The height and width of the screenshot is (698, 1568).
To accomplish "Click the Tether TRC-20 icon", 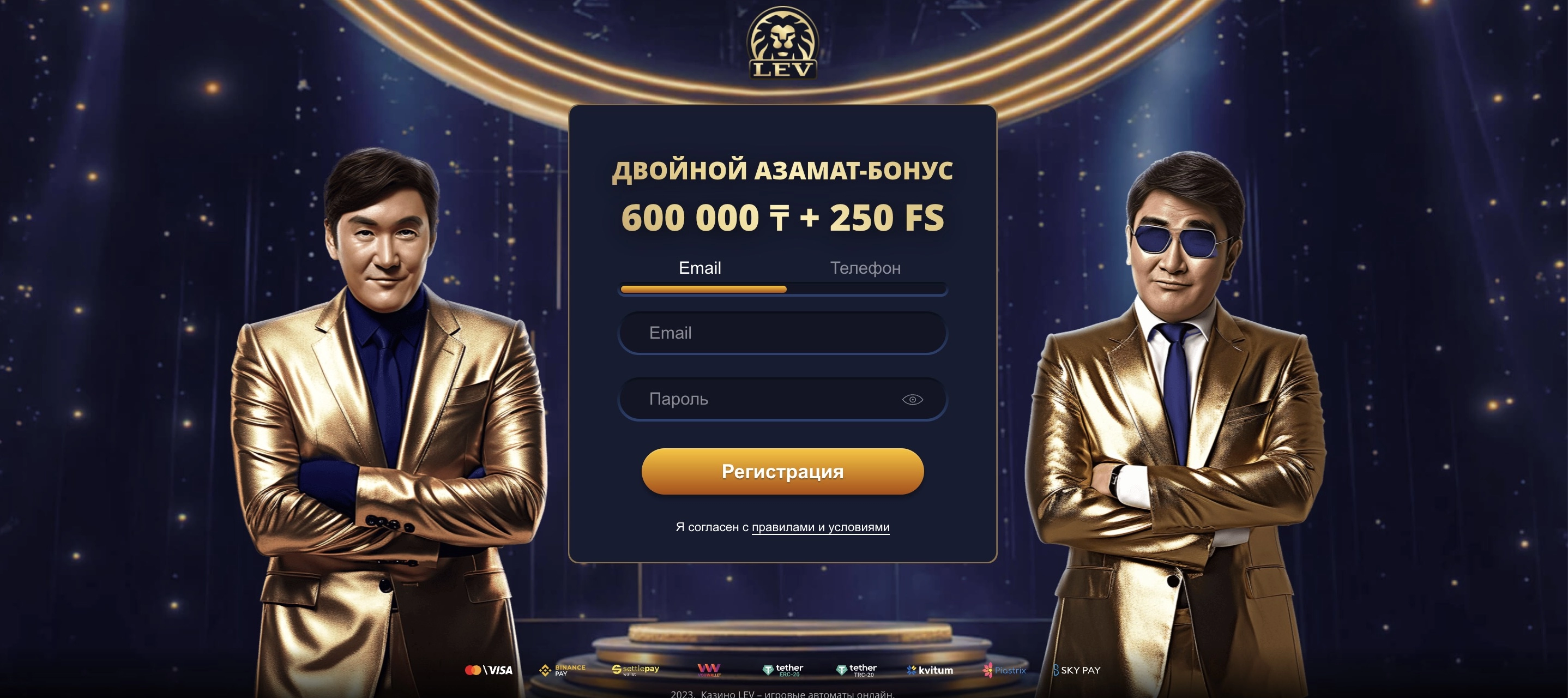I will click(x=857, y=670).
